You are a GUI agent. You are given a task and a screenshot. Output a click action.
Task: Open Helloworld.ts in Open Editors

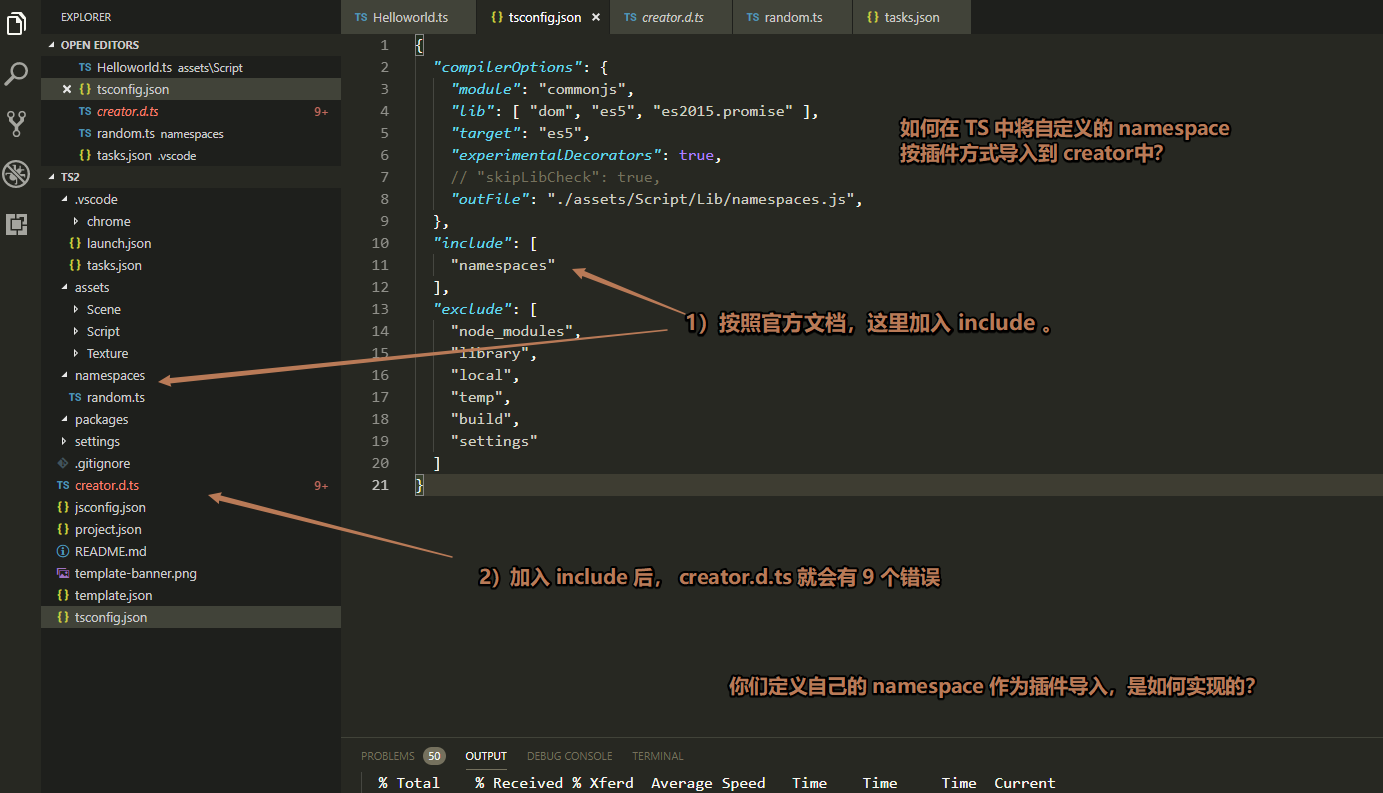click(x=191, y=67)
